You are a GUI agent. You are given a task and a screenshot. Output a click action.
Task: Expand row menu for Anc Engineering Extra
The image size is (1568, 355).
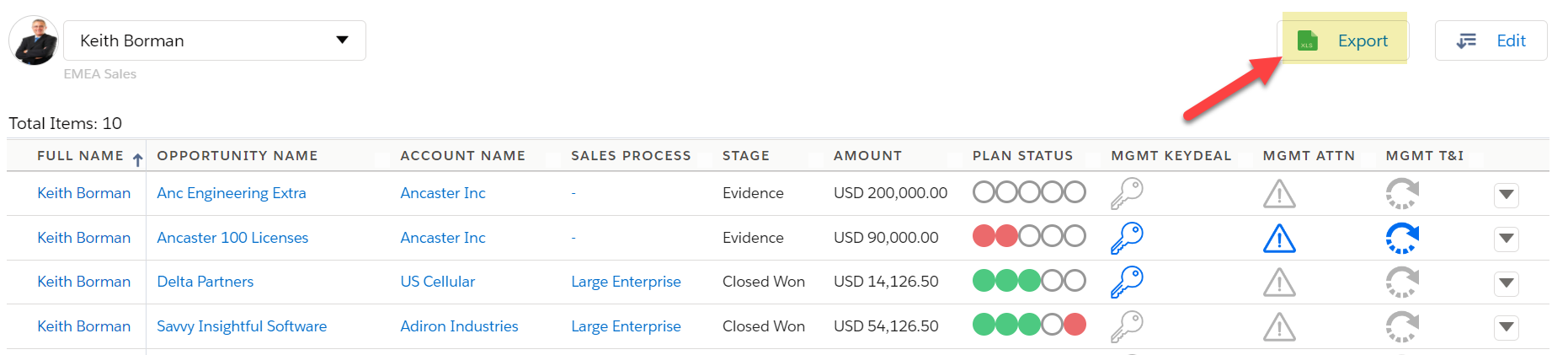(1507, 195)
